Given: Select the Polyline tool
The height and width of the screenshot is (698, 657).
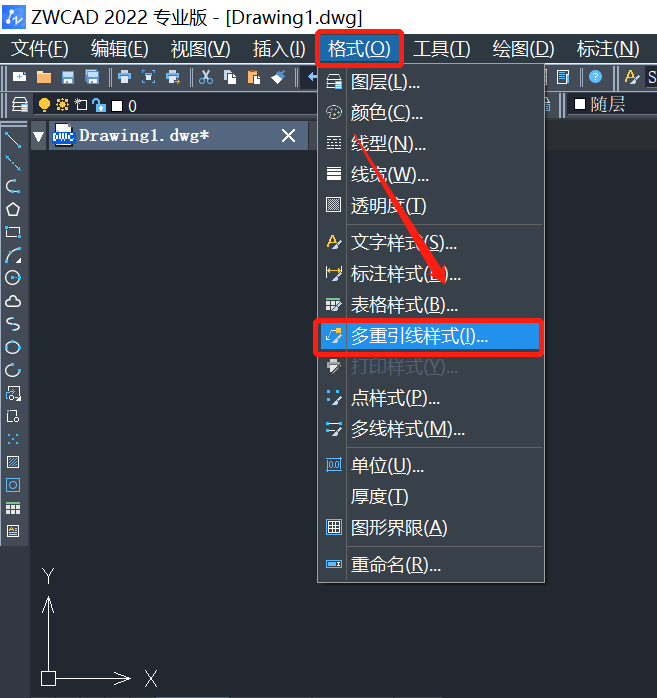Looking at the screenshot, I should [13, 187].
